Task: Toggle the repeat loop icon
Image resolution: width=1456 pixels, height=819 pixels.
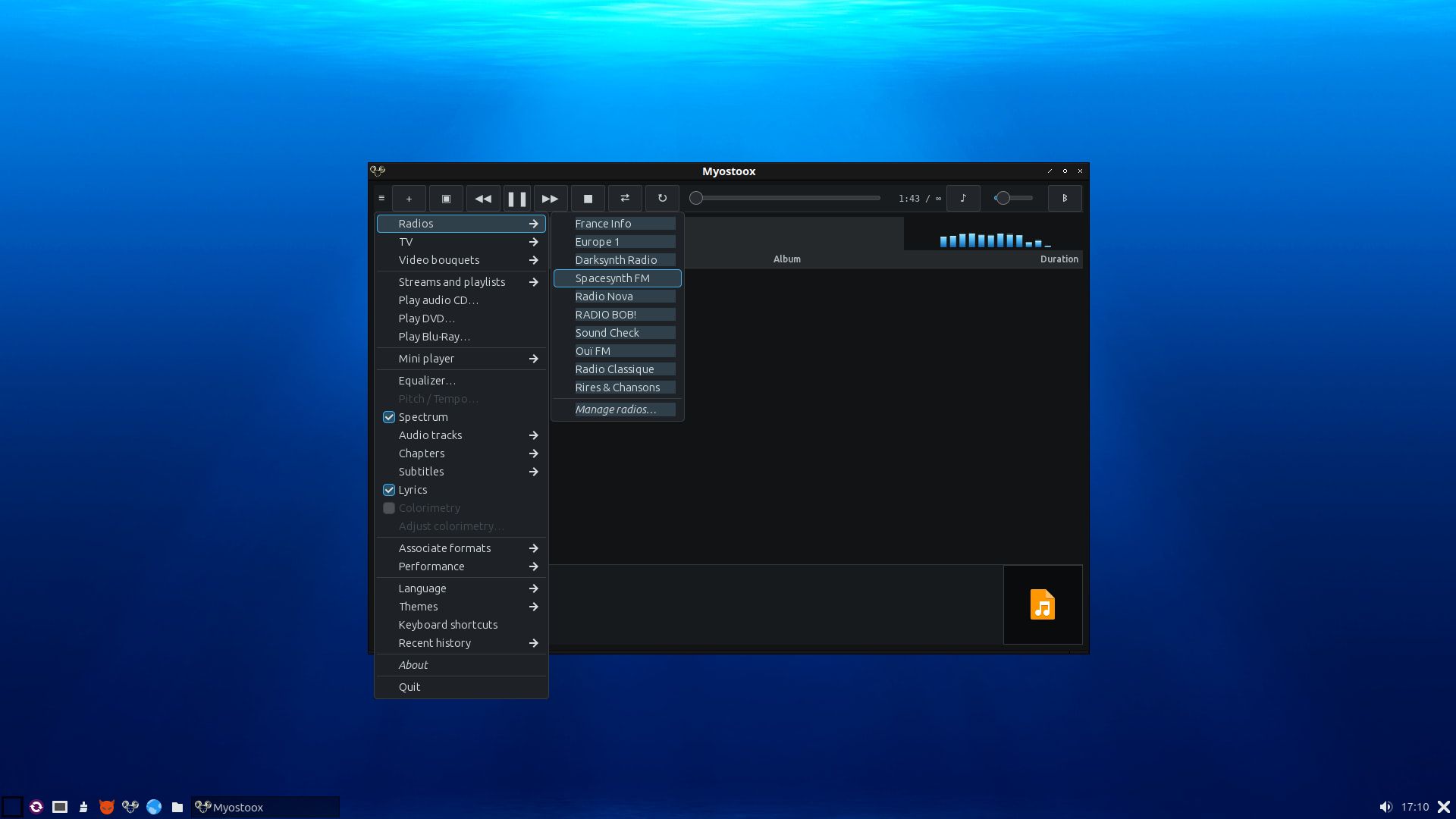Action: 662,199
